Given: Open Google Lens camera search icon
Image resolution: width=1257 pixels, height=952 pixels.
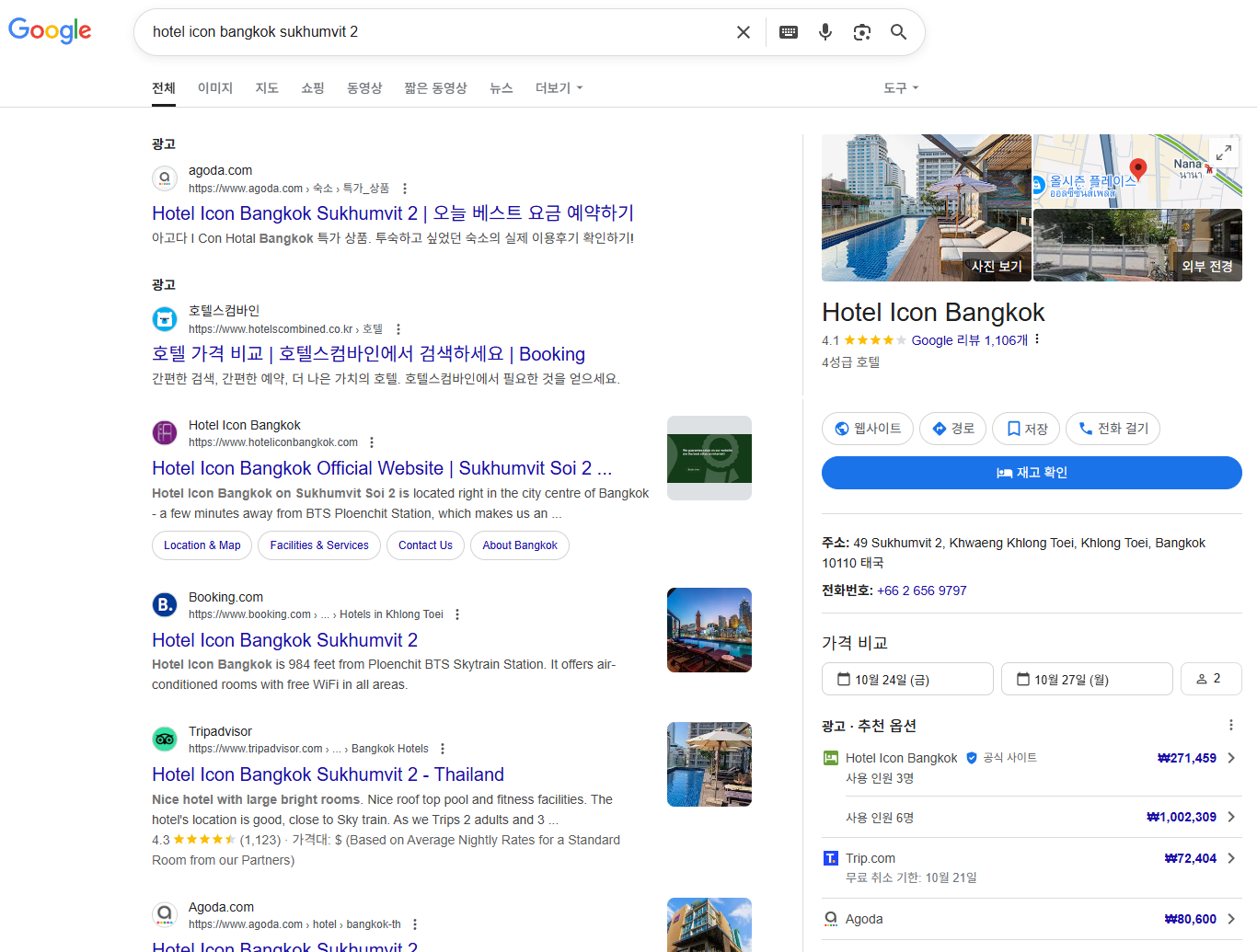Looking at the screenshot, I should click(861, 31).
